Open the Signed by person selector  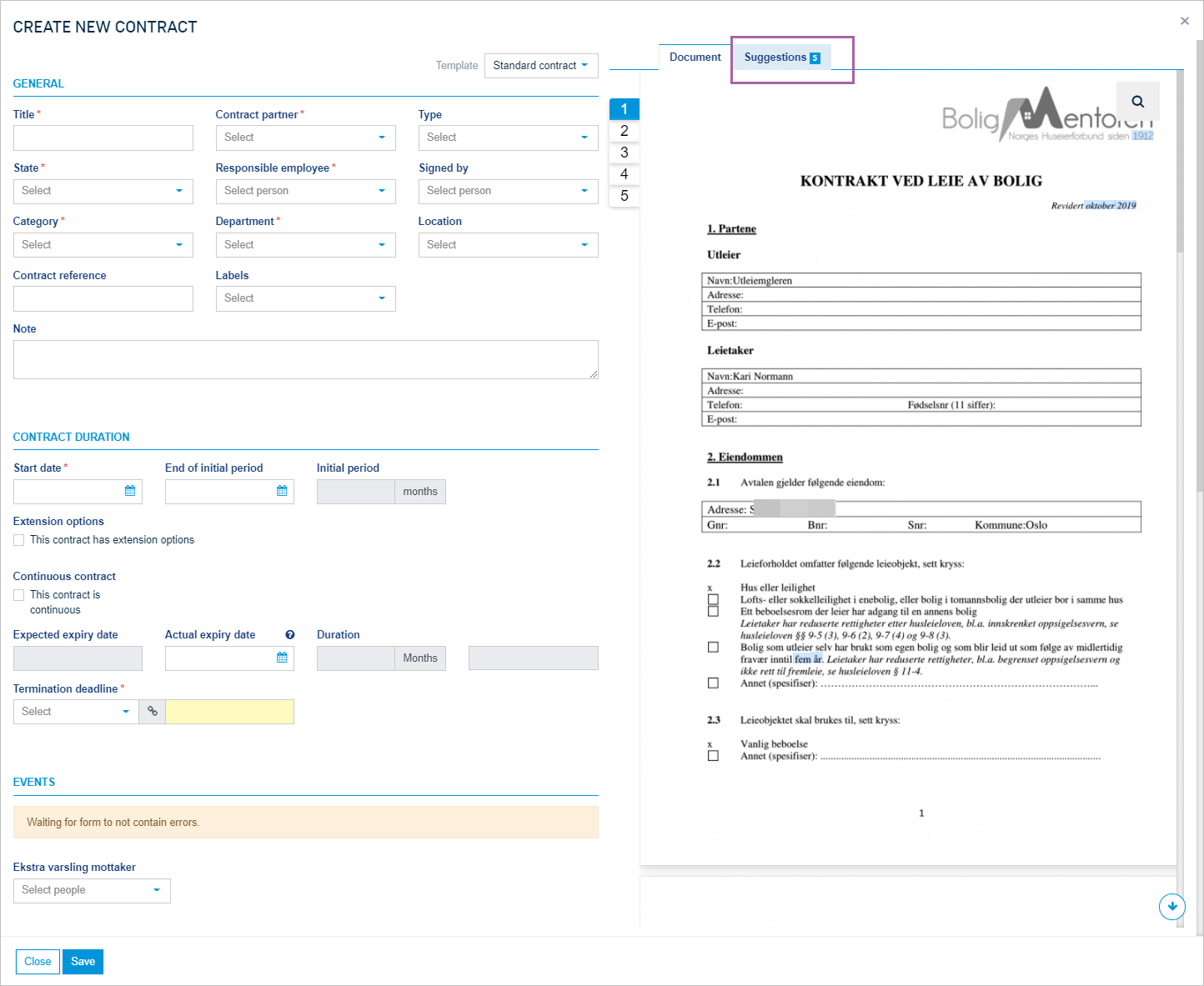pyautogui.click(x=508, y=191)
